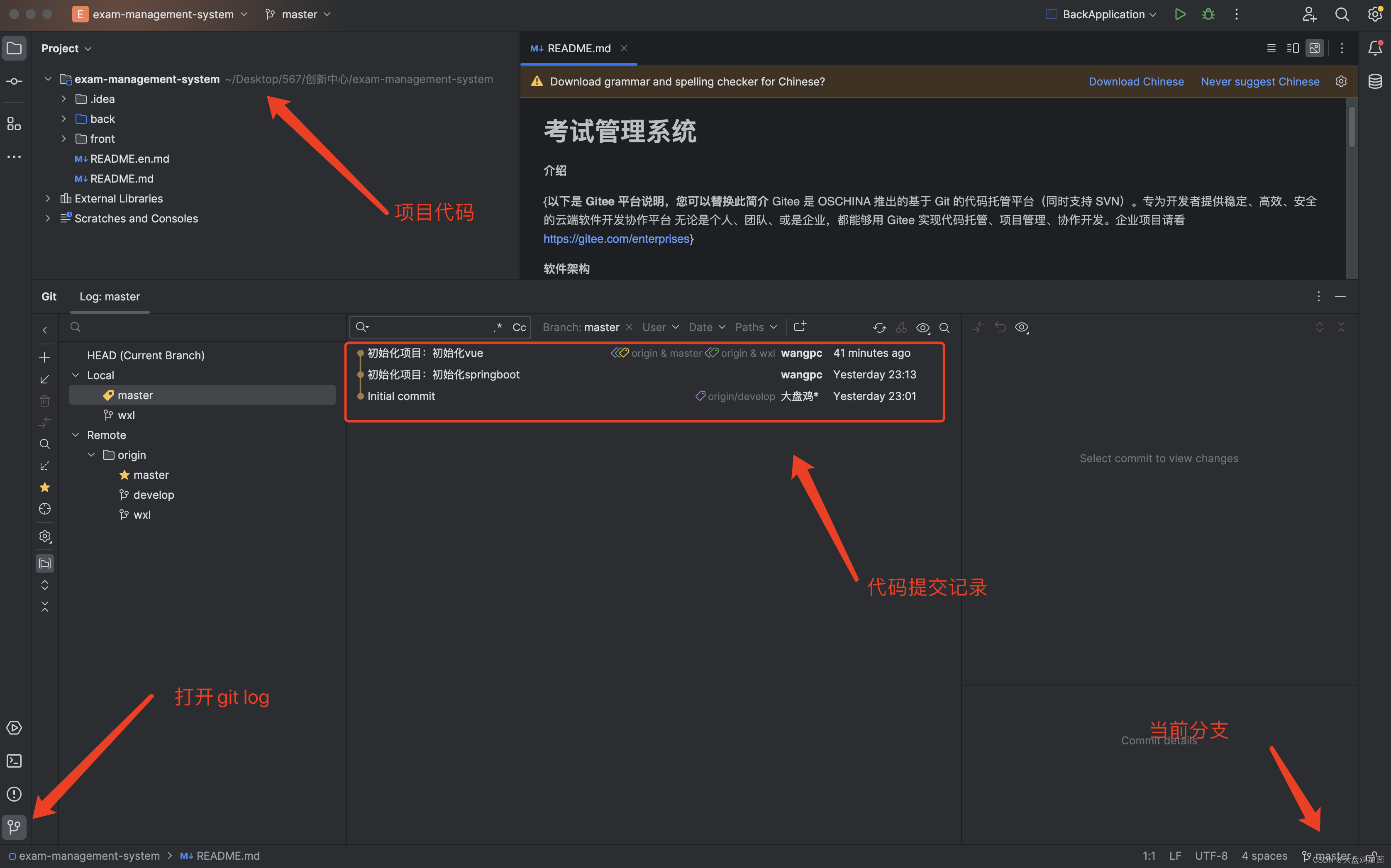Image resolution: width=1391 pixels, height=868 pixels.
Task: Switch to the Log: master tab
Action: [x=110, y=297]
